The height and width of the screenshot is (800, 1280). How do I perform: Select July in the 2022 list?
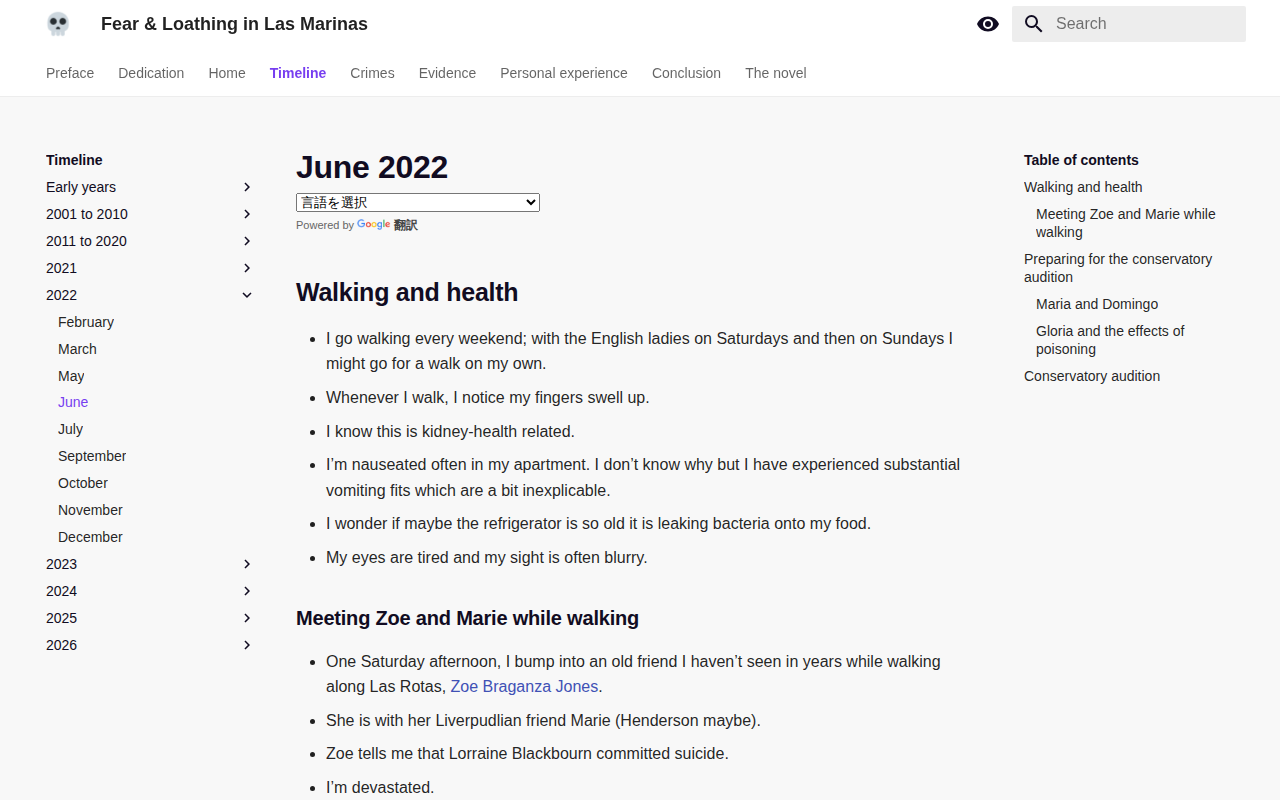(70, 429)
